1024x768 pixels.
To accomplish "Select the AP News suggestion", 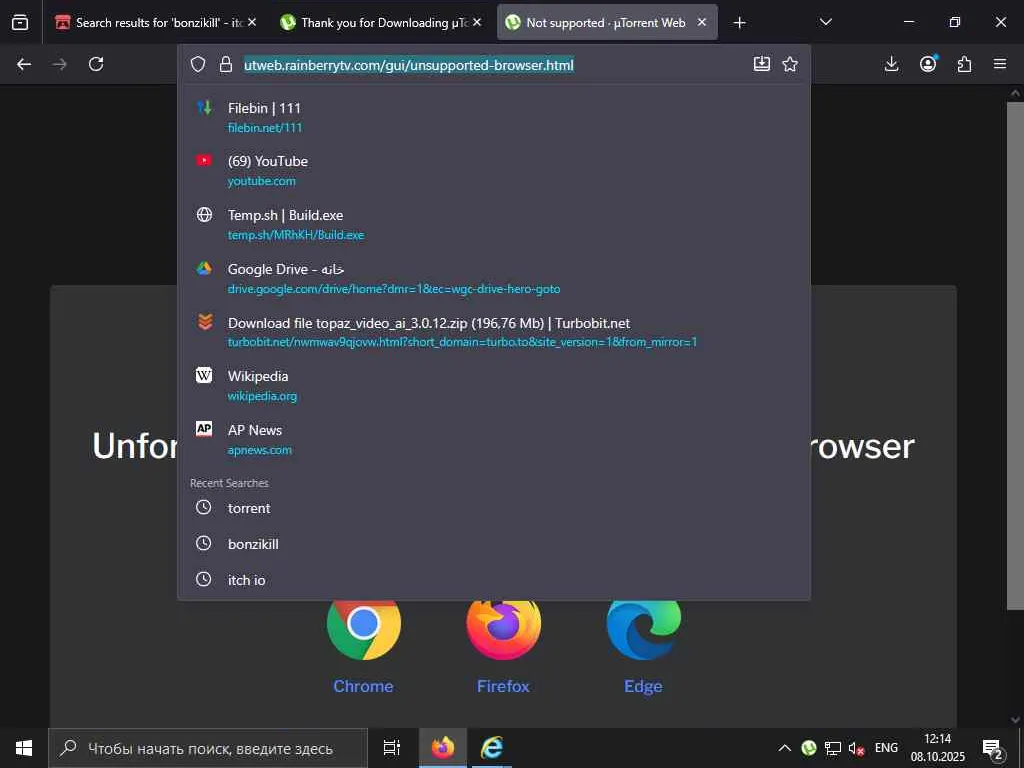I will point(494,439).
